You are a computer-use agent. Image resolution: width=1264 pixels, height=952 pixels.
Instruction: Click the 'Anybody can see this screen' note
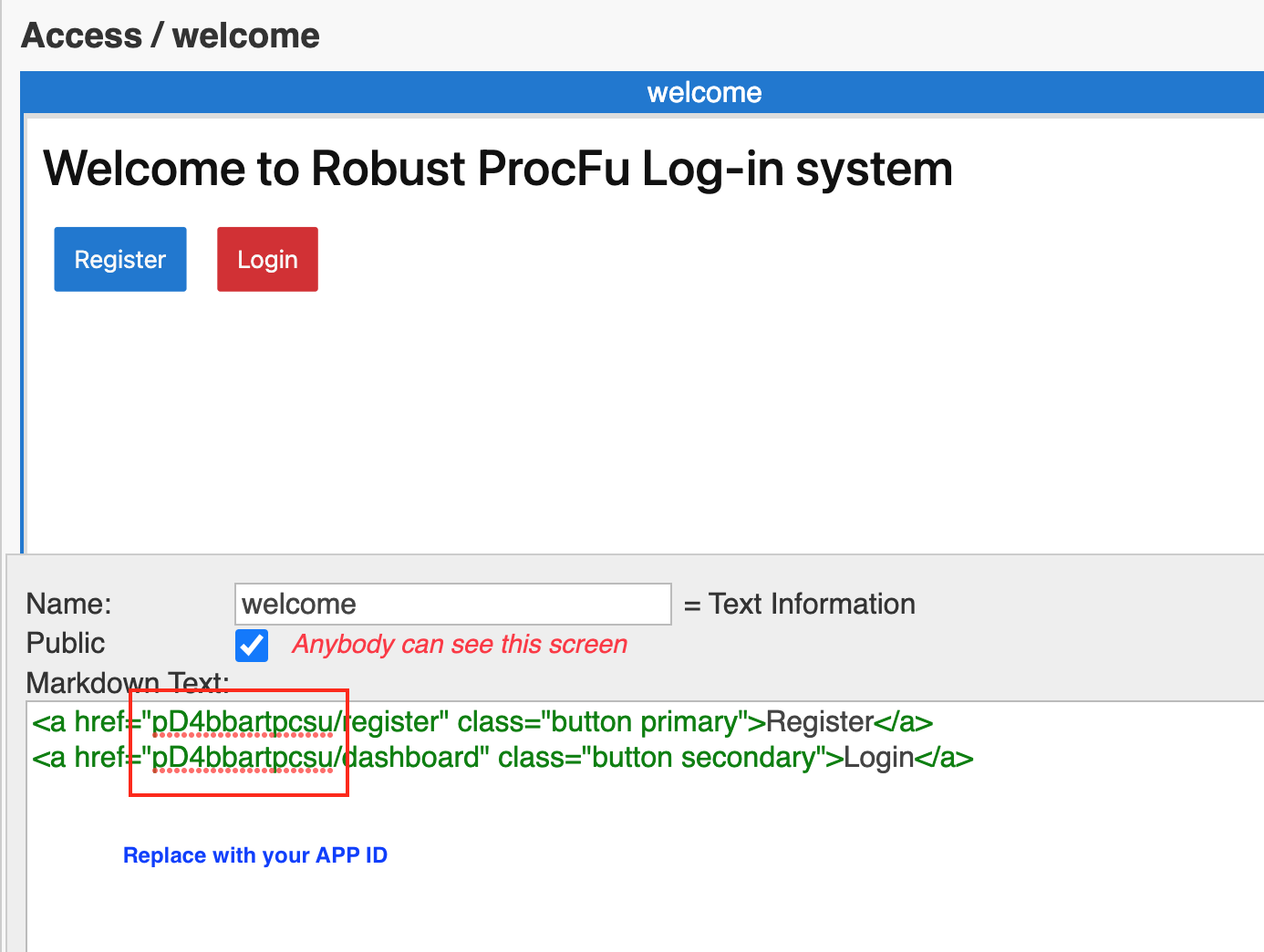click(460, 645)
